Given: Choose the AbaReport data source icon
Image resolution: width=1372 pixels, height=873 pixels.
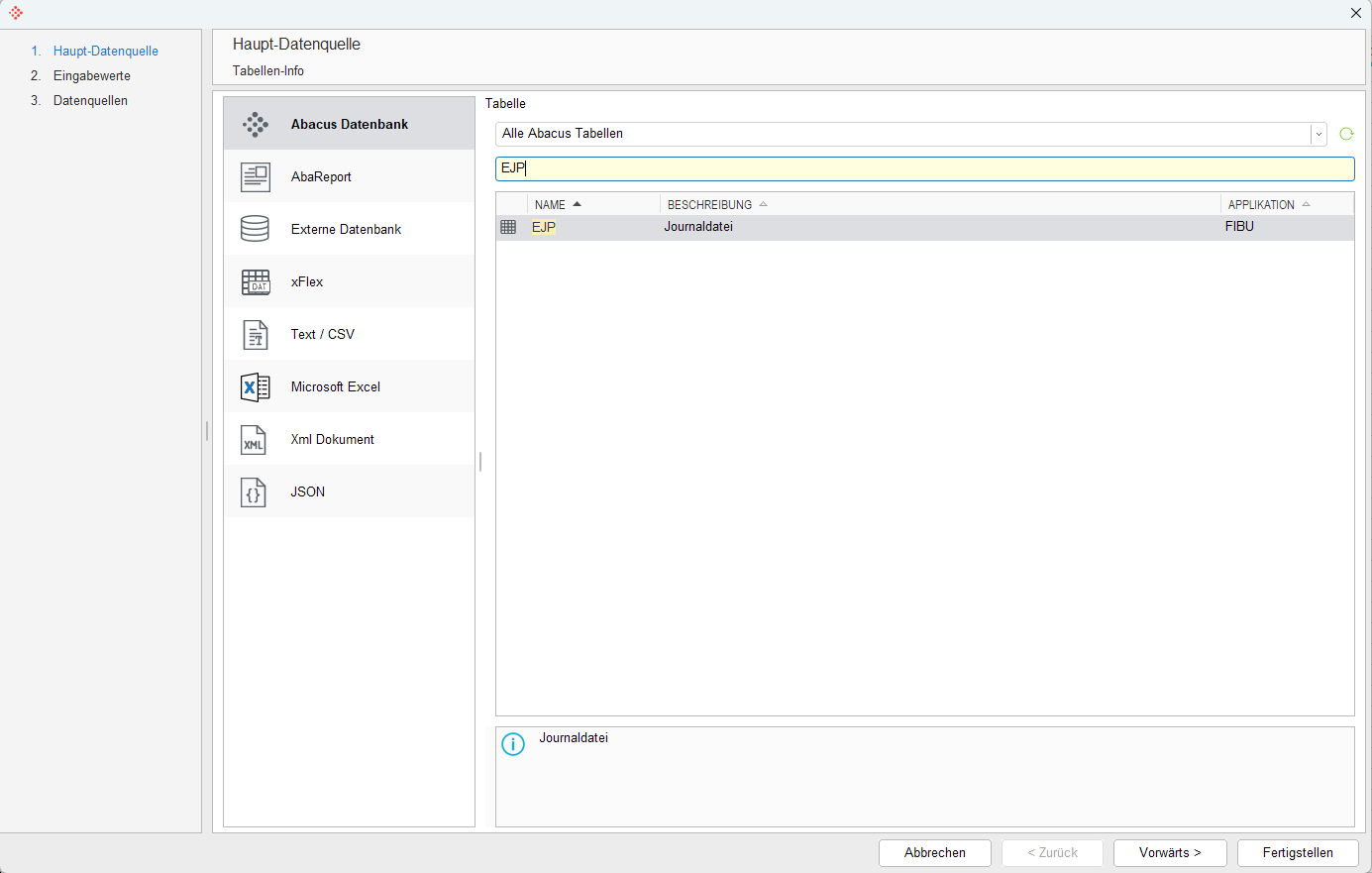Looking at the screenshot, I should [256, 176].
